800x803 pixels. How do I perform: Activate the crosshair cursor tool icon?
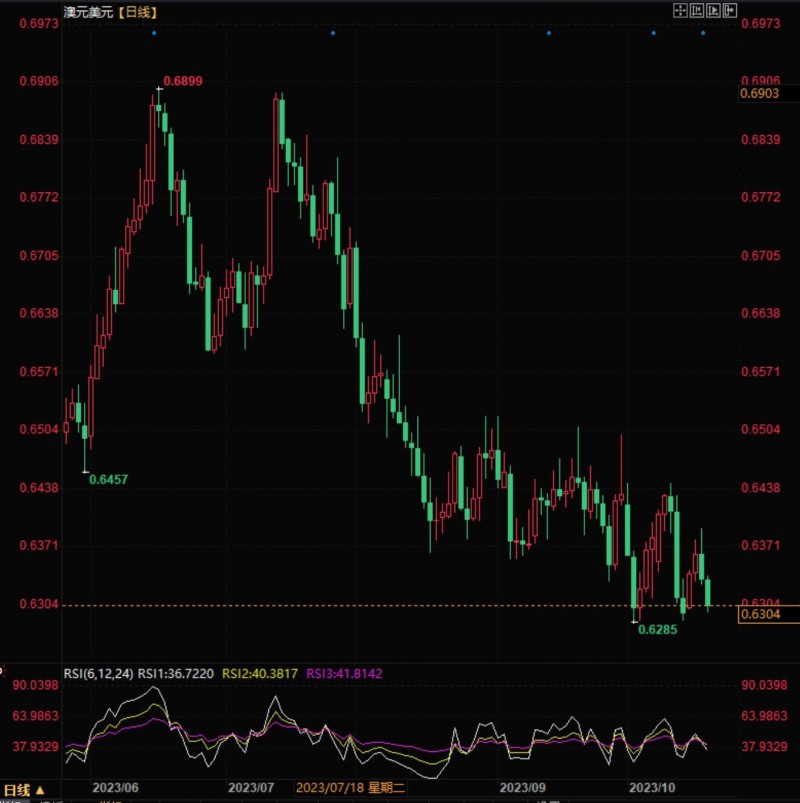(x=680, y=11)
